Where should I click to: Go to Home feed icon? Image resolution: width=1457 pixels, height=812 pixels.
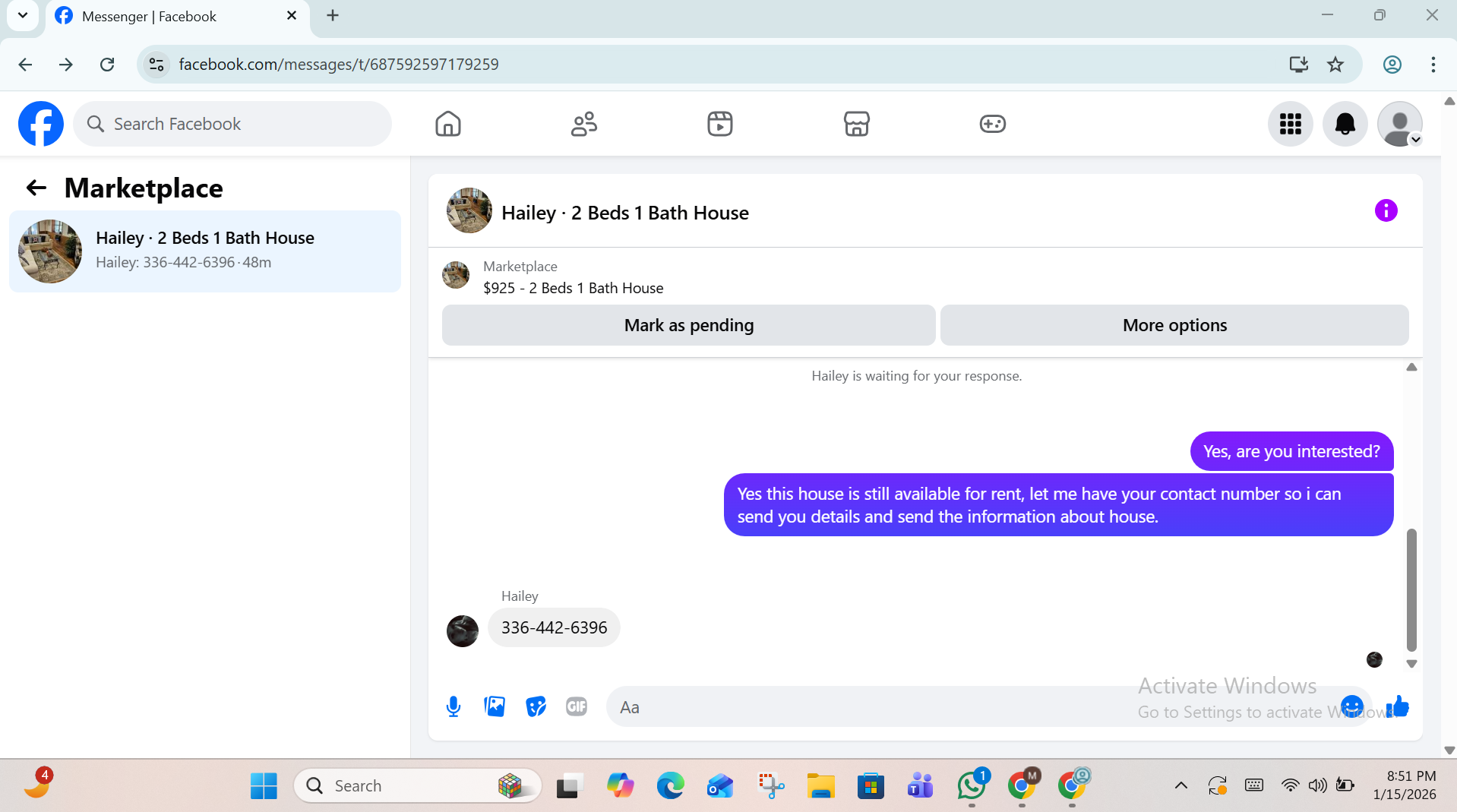448,124
